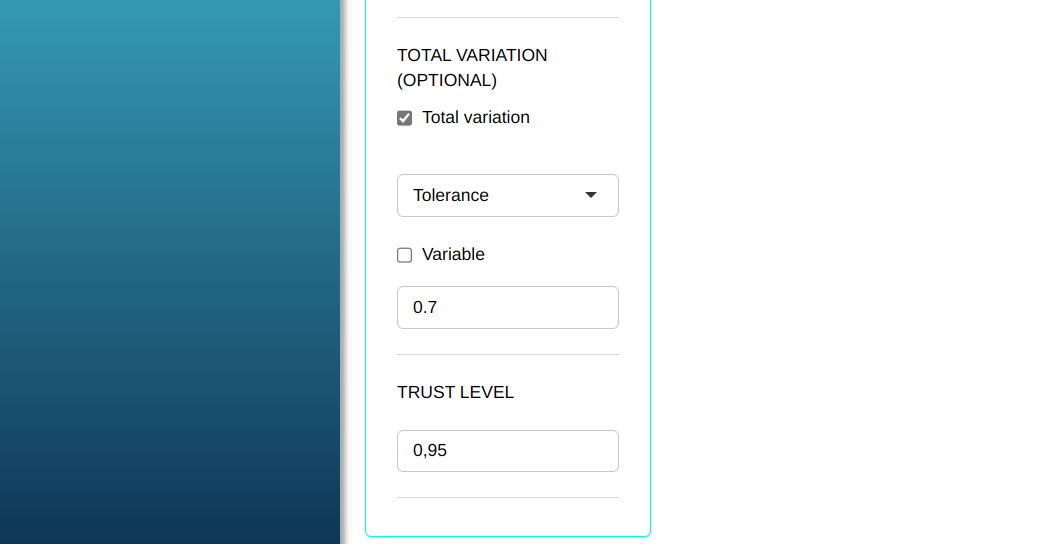Enable the Variable checkbox
The height and width of the screenshot is (544, 1056).
point(405,255)
